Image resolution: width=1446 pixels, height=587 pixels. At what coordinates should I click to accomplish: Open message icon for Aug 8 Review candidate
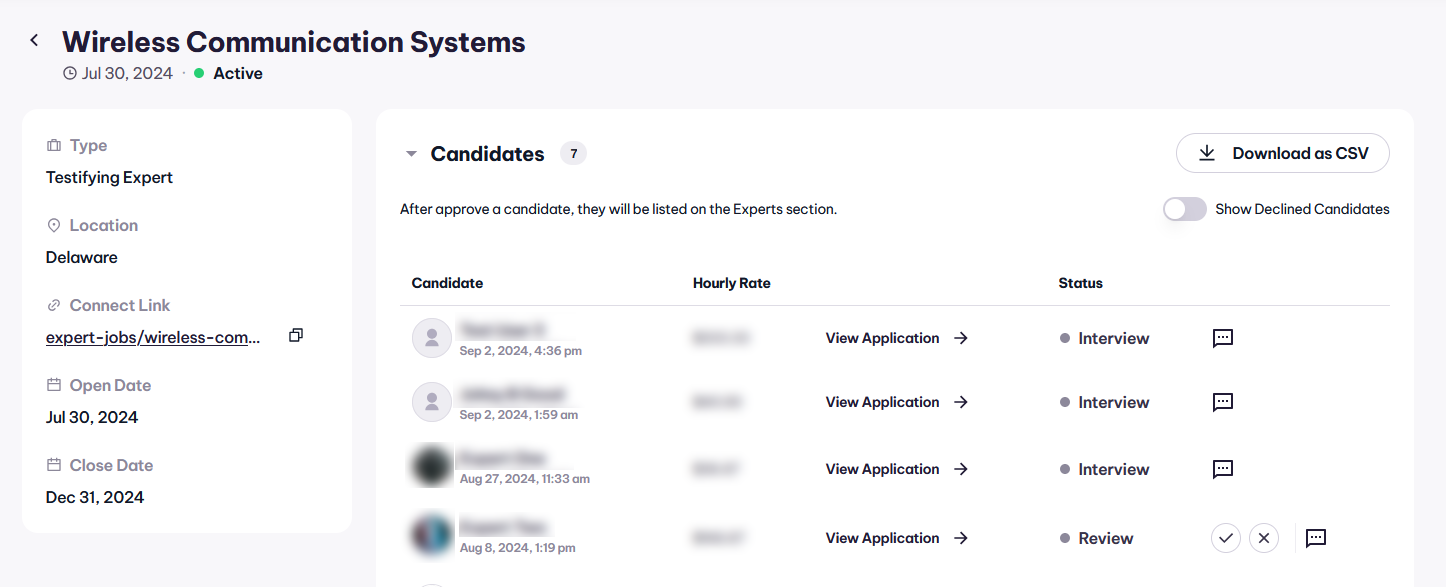point(1316,538)
